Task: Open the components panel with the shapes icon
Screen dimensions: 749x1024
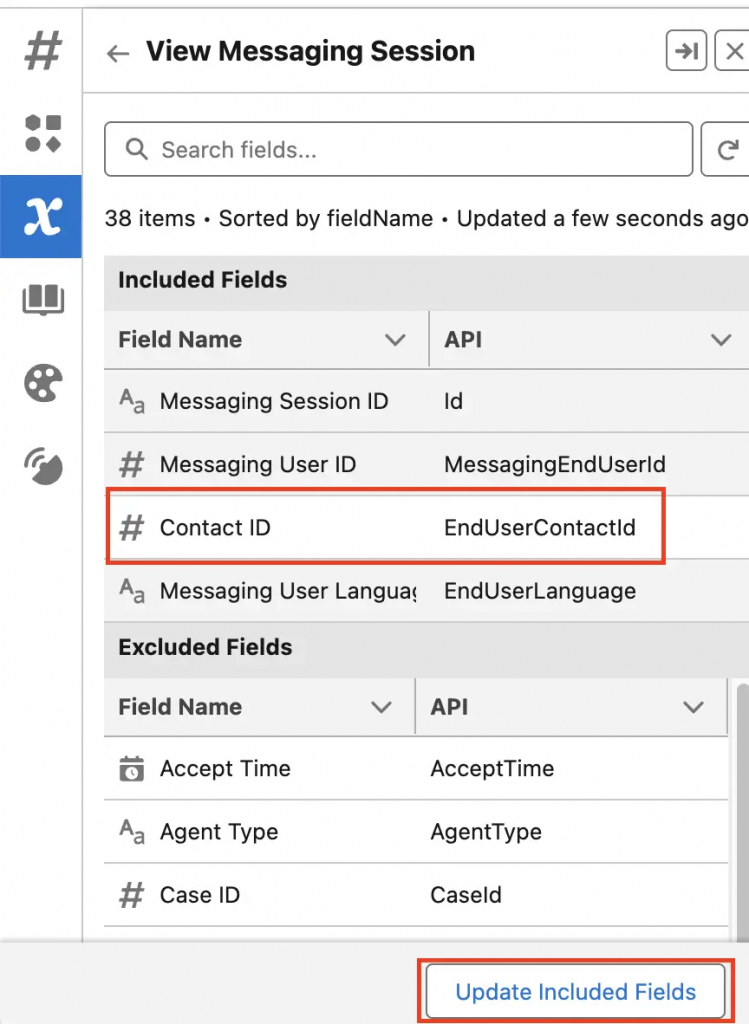Action: click(40, 133)
